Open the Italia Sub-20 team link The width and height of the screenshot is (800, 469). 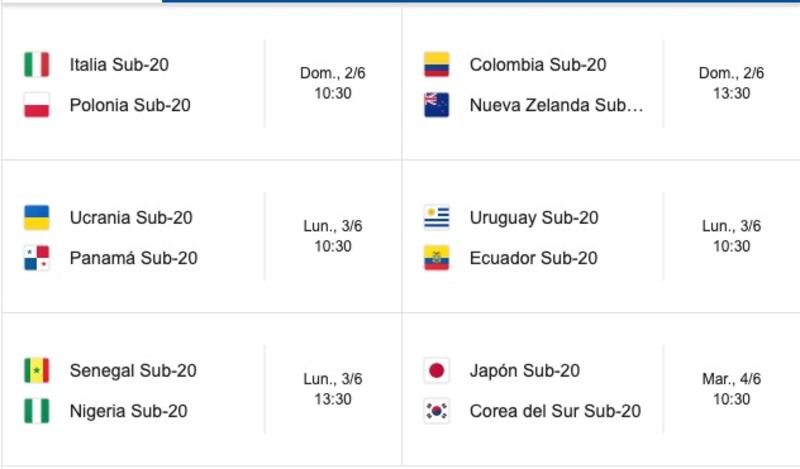coord(119,65)
